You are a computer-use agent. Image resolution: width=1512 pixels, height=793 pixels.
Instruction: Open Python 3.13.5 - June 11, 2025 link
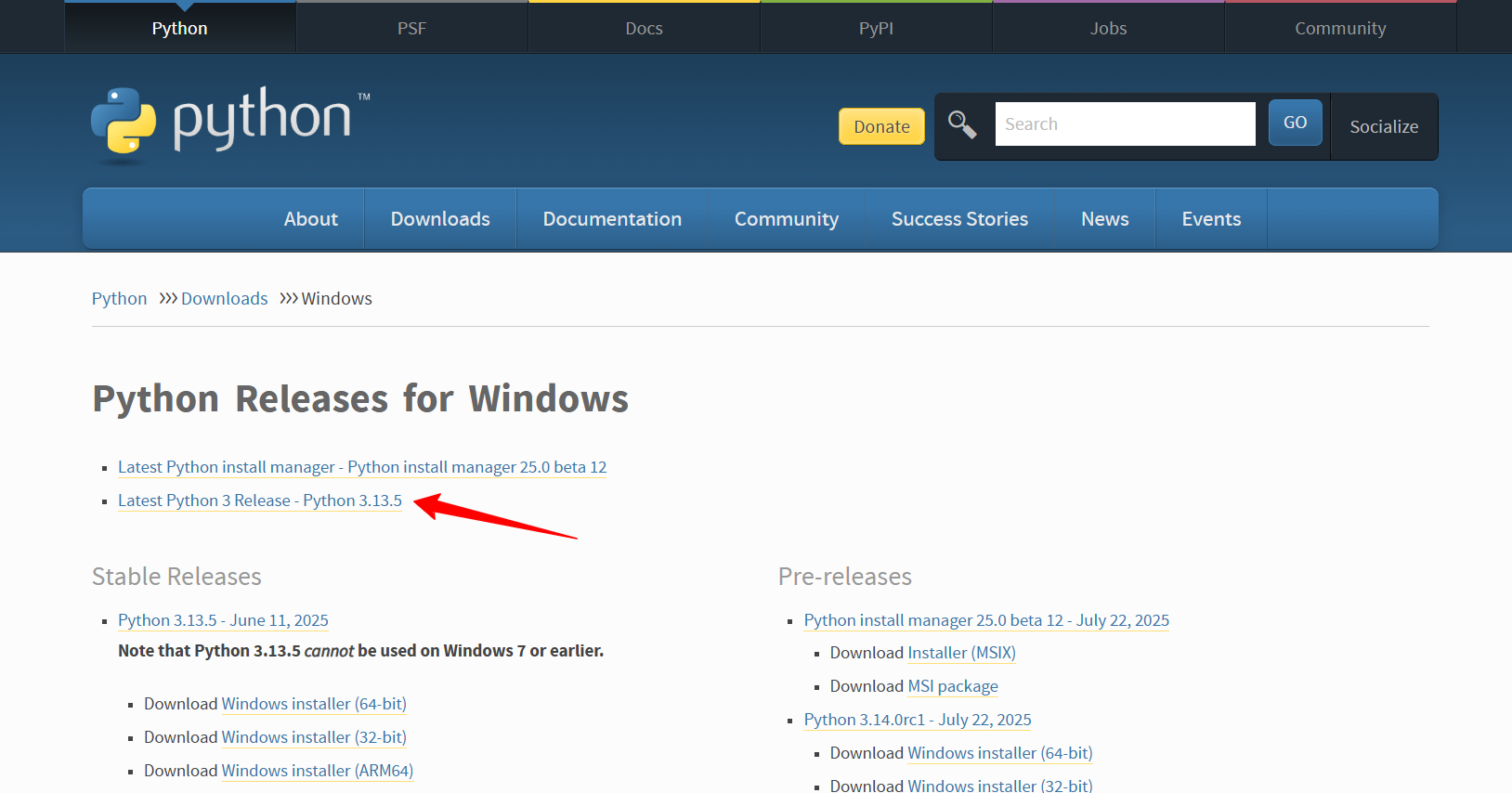pos(223,620)
